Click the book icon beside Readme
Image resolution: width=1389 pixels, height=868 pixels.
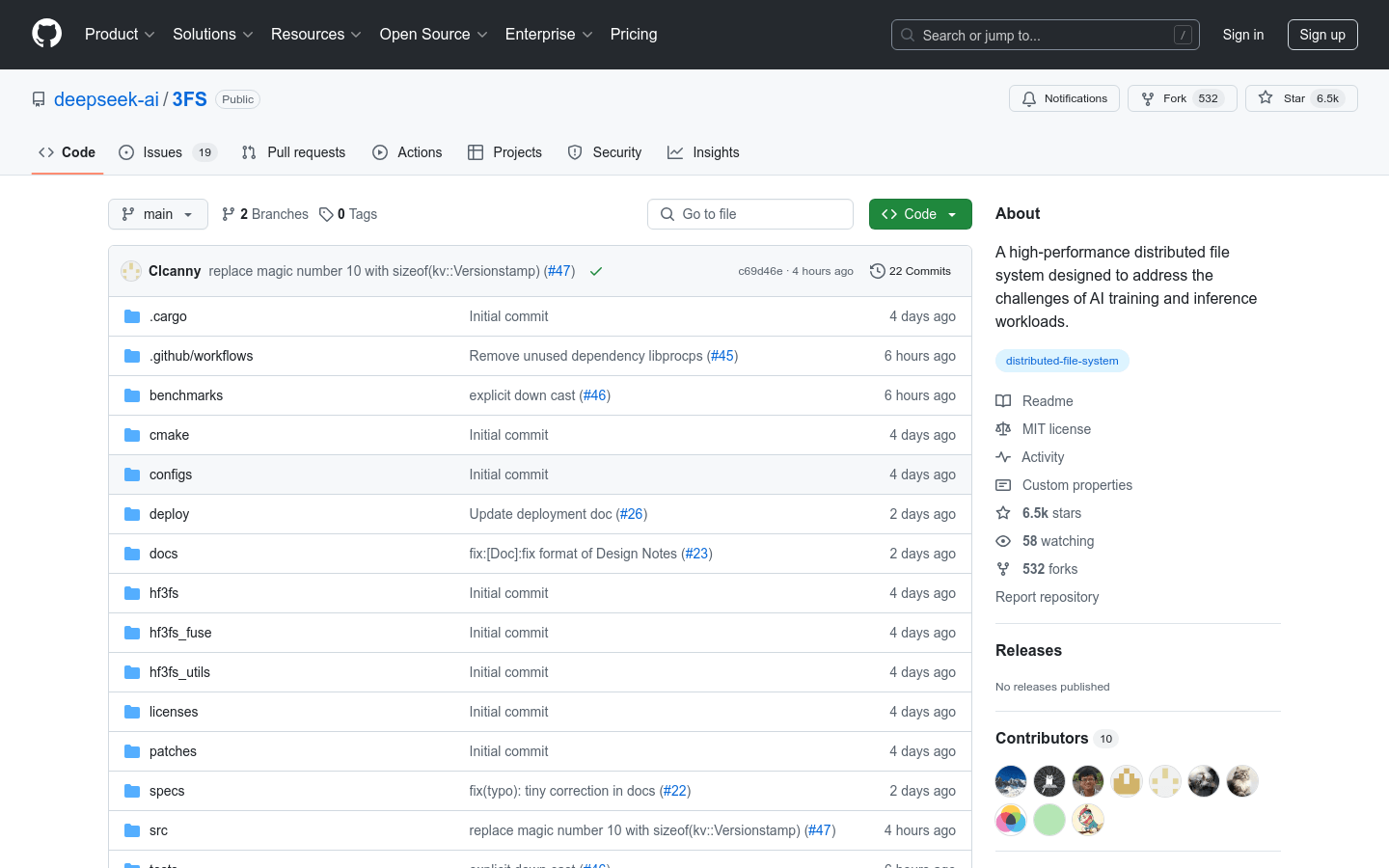1003,401
